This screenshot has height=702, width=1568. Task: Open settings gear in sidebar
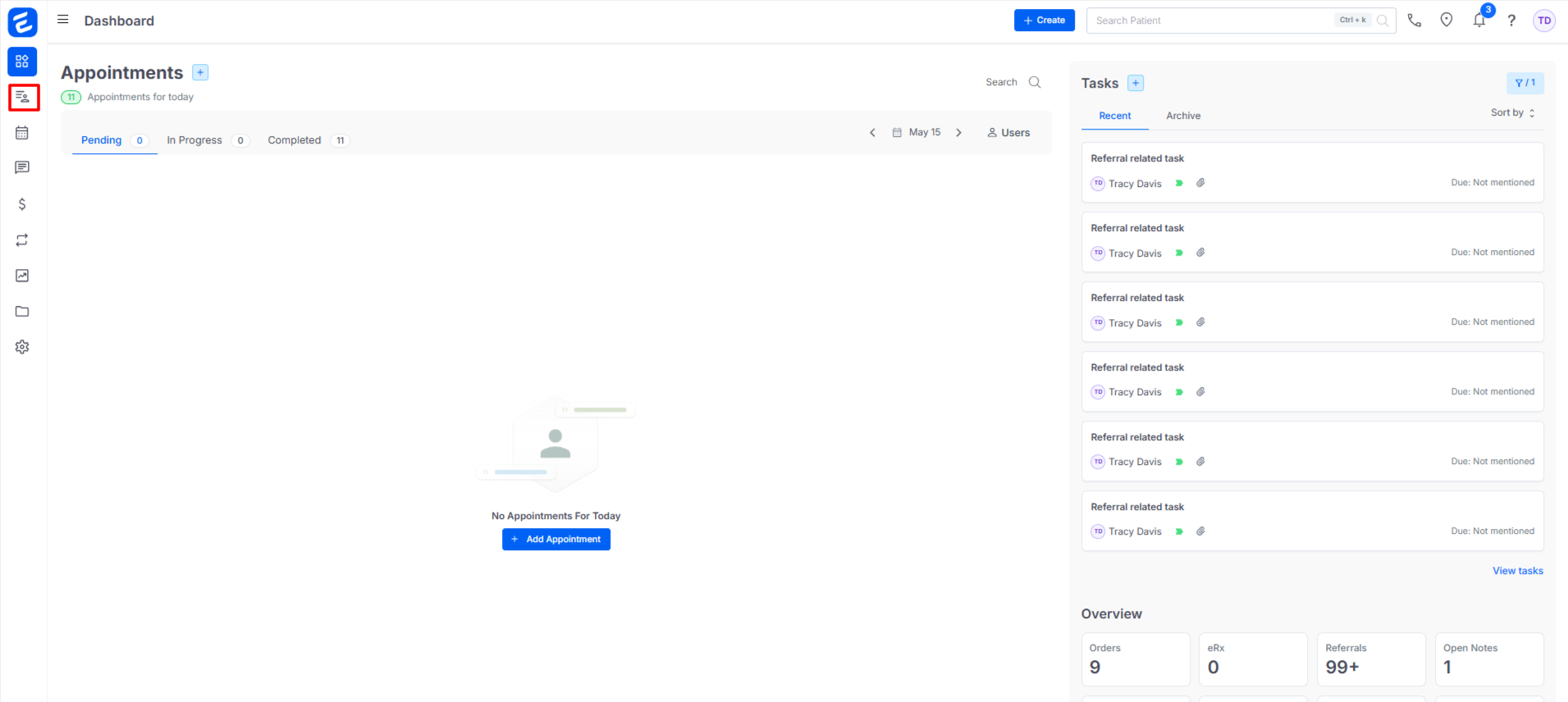pyautogui.click(x=22, y=347)
